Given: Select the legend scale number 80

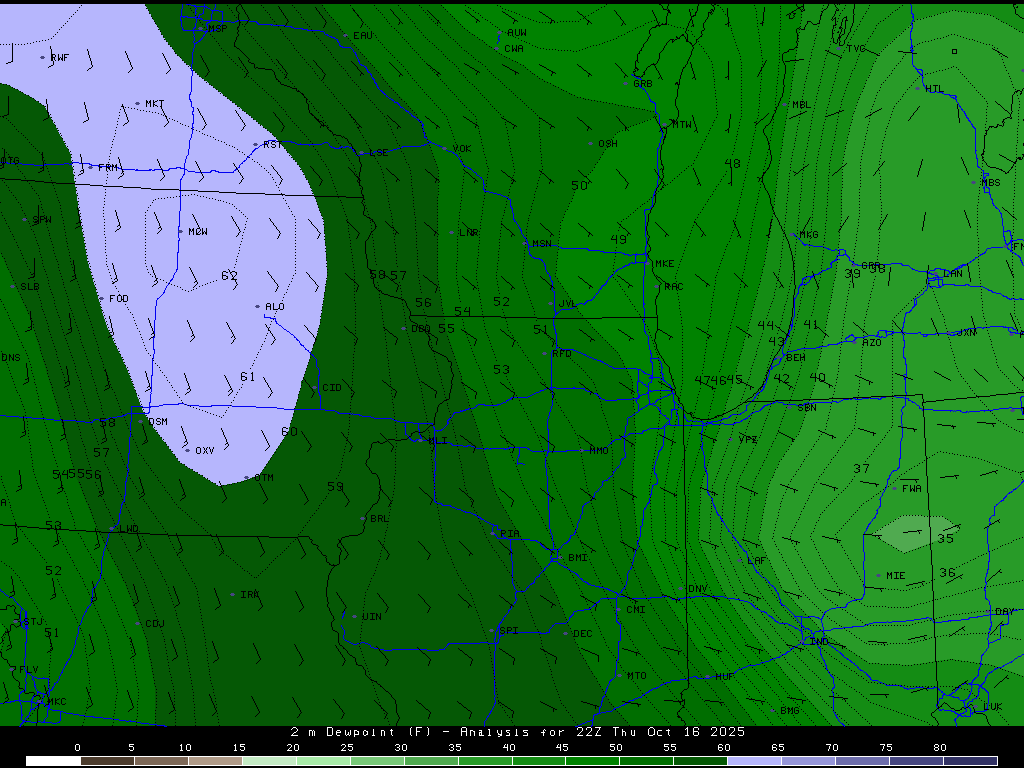Looking at the screenshot, I should pos(940,748).
